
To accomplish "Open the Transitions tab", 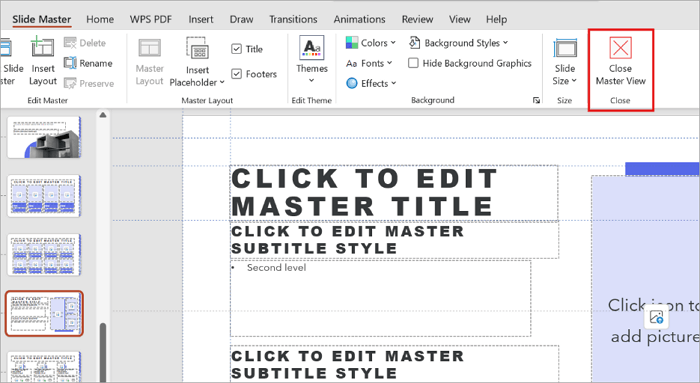I will [293, 19].
